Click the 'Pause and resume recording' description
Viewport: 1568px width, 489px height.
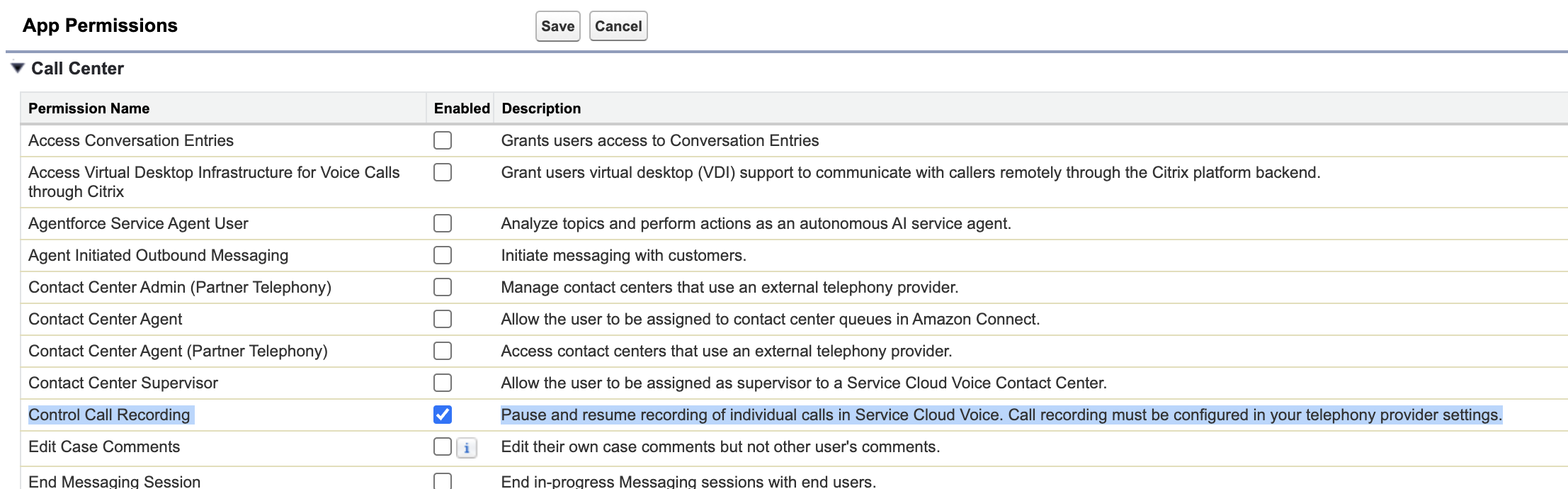coord(1001,415)
